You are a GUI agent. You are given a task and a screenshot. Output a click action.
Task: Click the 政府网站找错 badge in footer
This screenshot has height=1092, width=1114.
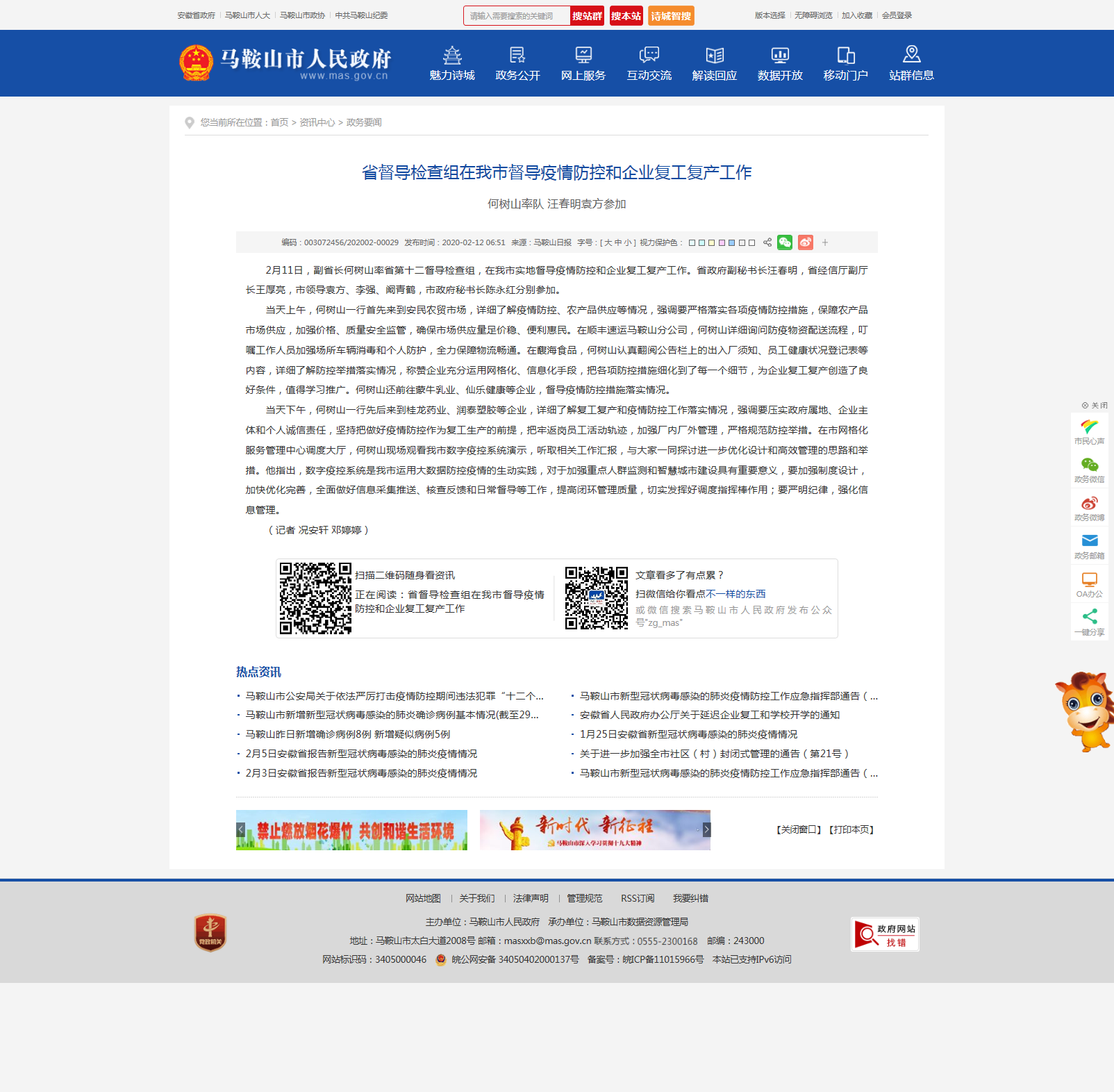click(885, 934)
